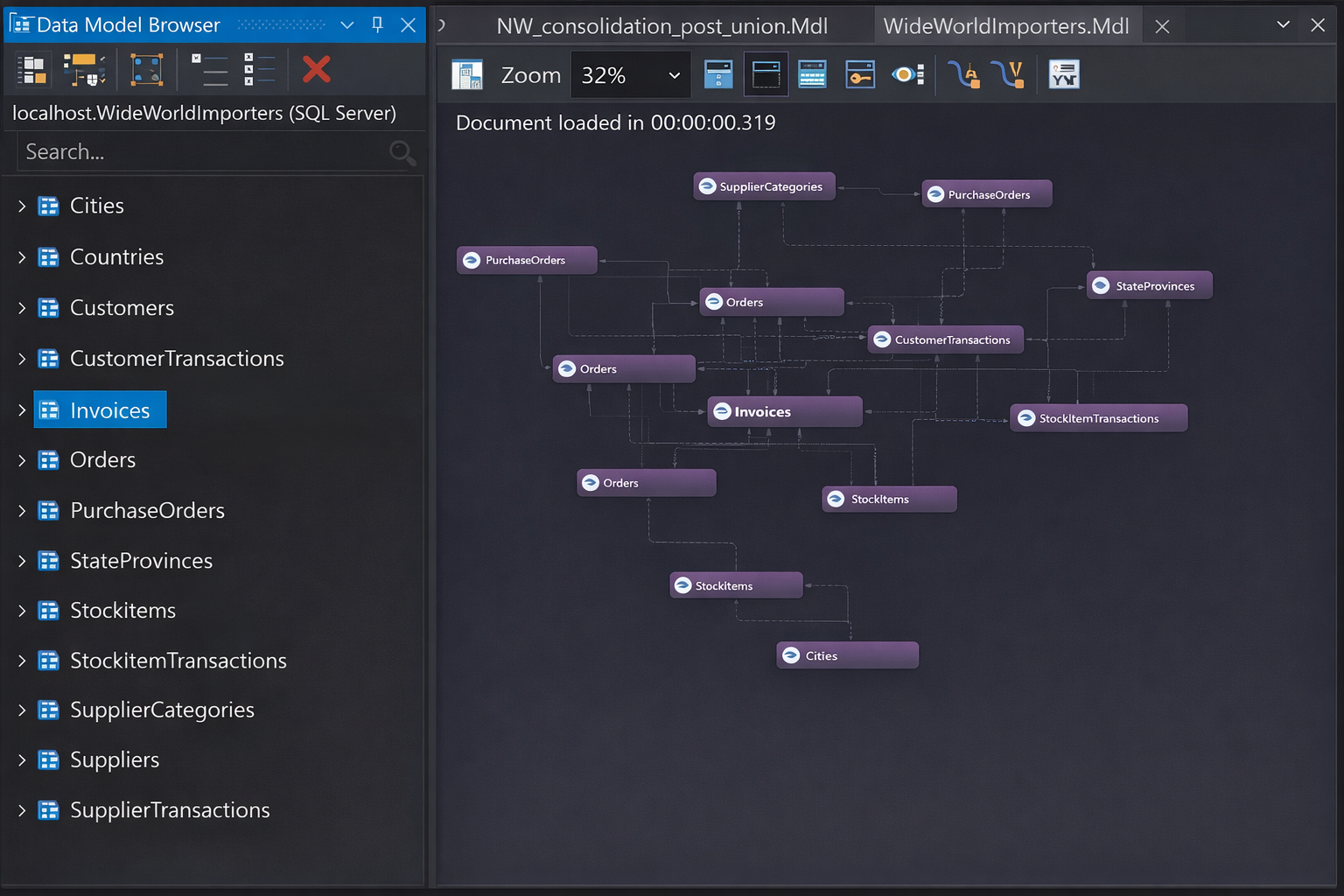Click the entity view icon with key symbol

click(x=860, y=75)
